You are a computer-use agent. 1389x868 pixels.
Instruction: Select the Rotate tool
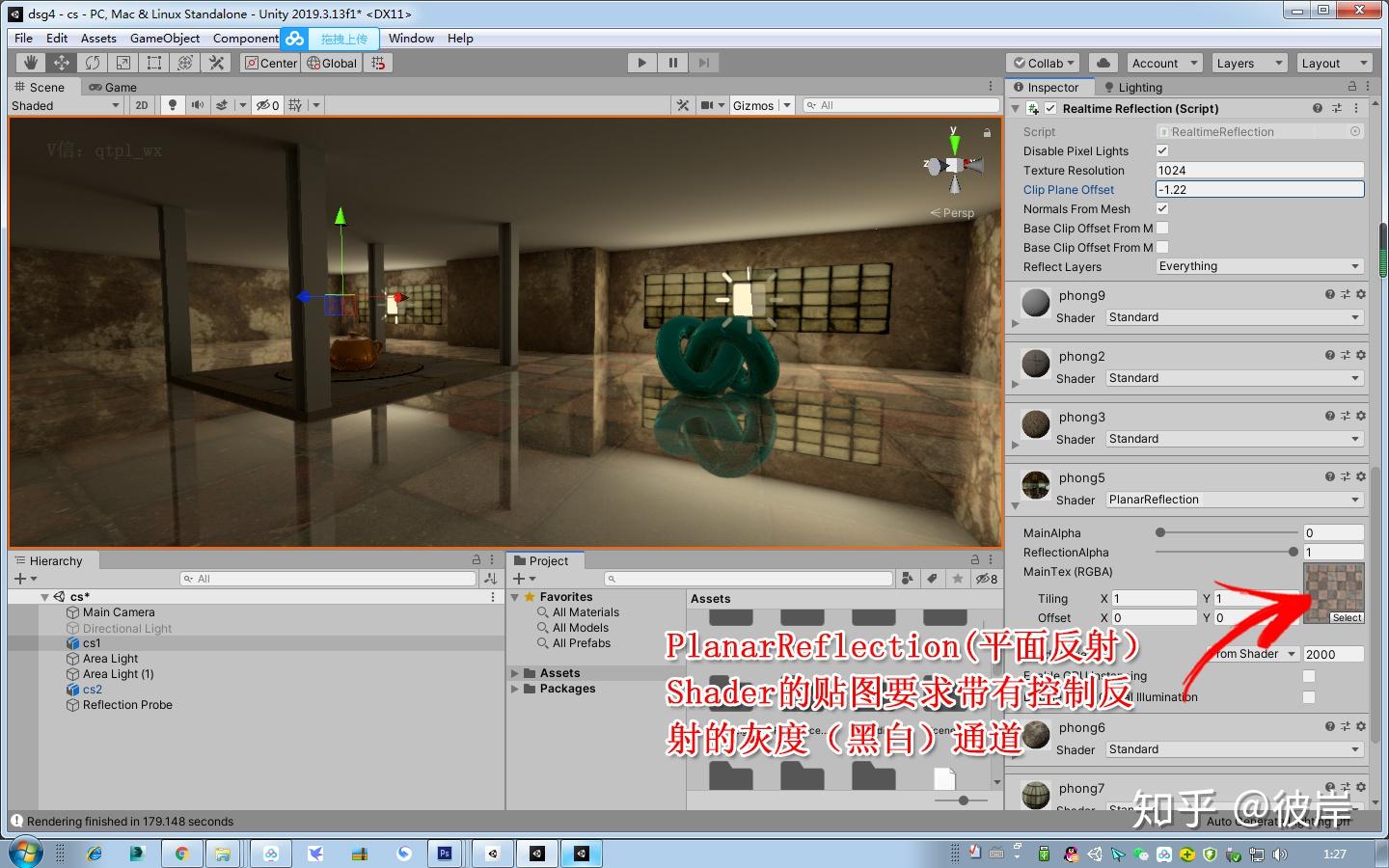[x=93, y=62]
